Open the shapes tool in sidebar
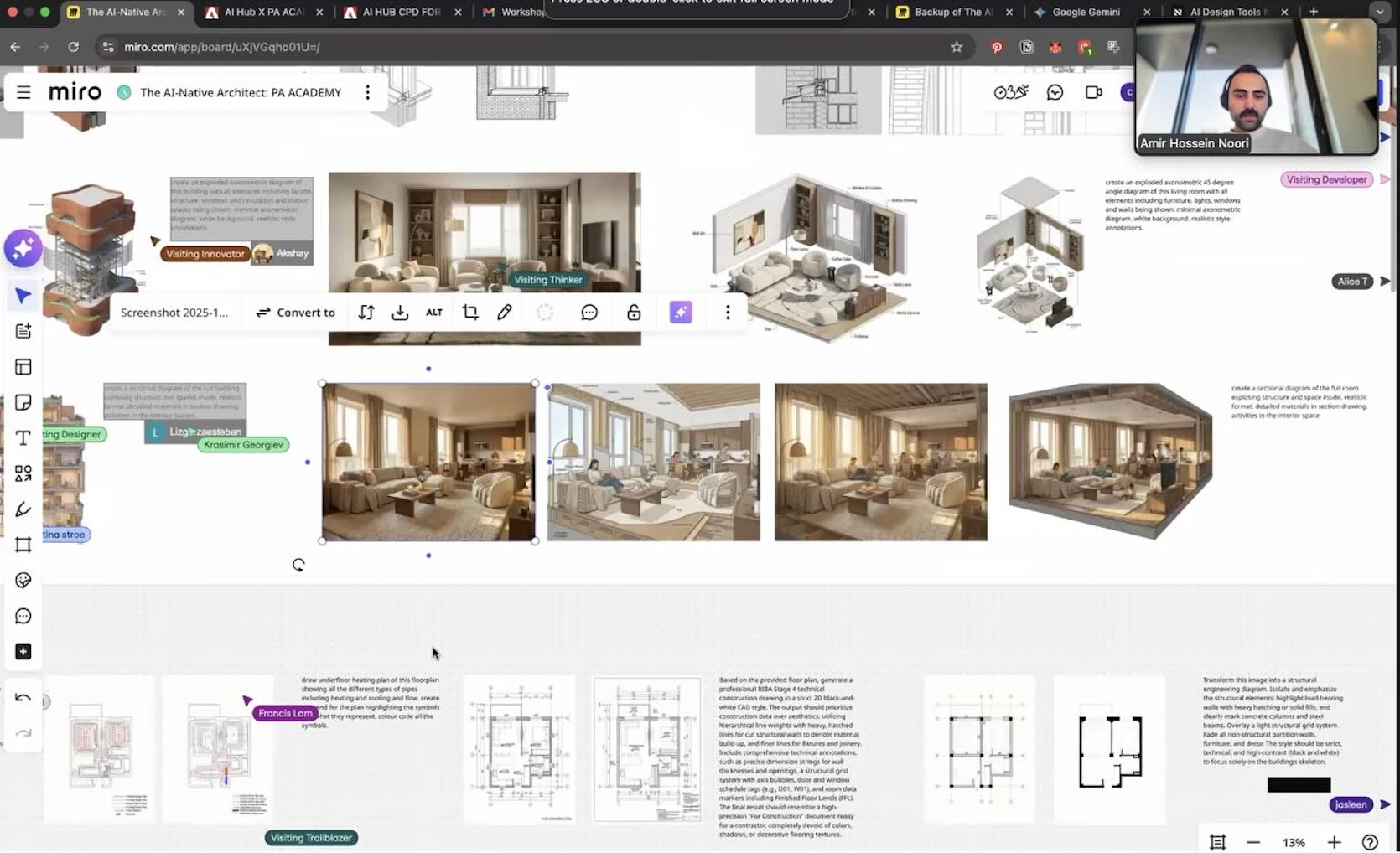 click(x=23, y=474)
